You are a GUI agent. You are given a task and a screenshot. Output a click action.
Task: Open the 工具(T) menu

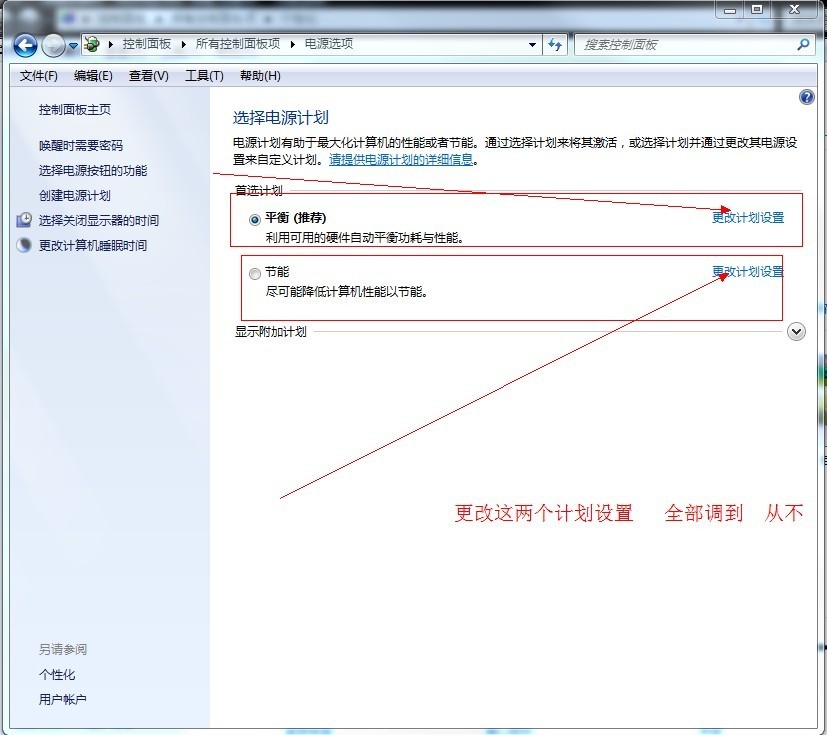click(x=204, y=76)
